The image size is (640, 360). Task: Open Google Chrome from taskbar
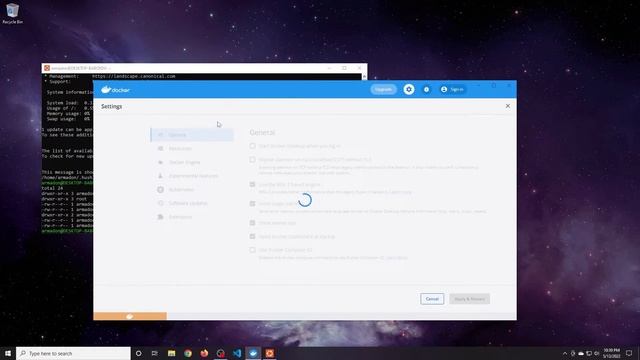[188, 353]
